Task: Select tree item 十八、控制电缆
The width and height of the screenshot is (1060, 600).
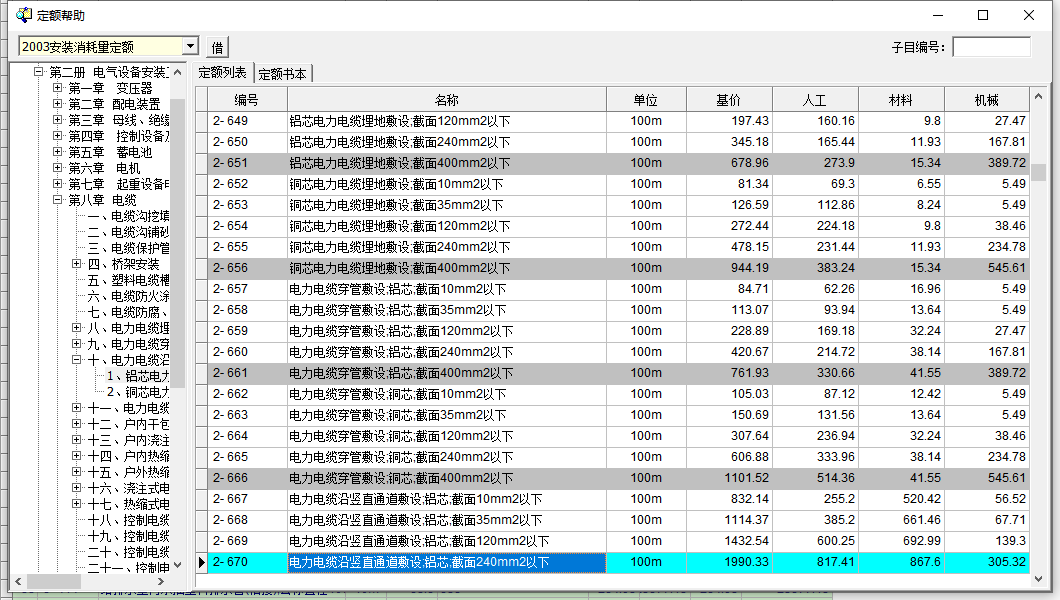Action: 128,520
